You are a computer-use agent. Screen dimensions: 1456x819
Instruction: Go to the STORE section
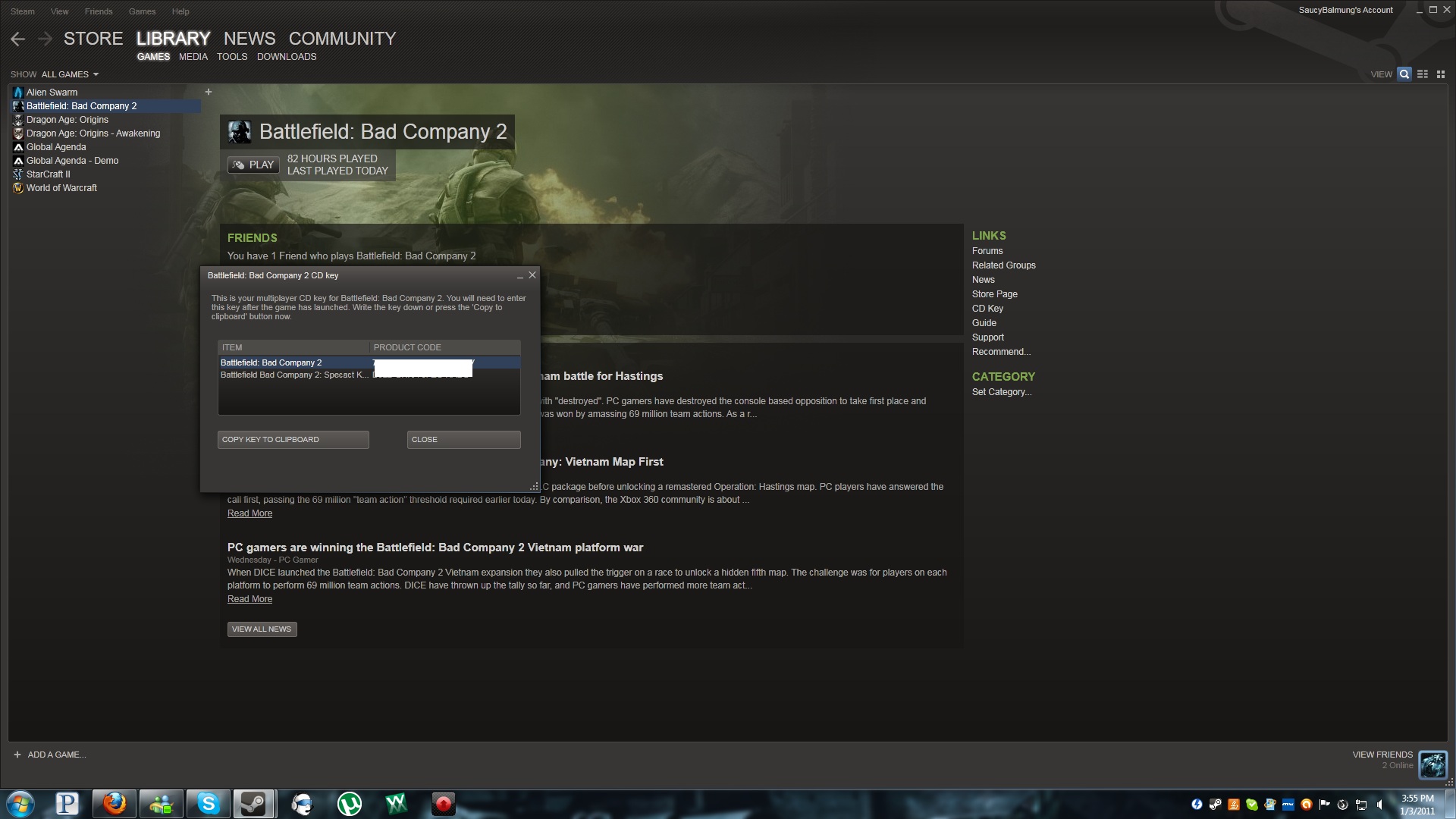tap(93, 39)
